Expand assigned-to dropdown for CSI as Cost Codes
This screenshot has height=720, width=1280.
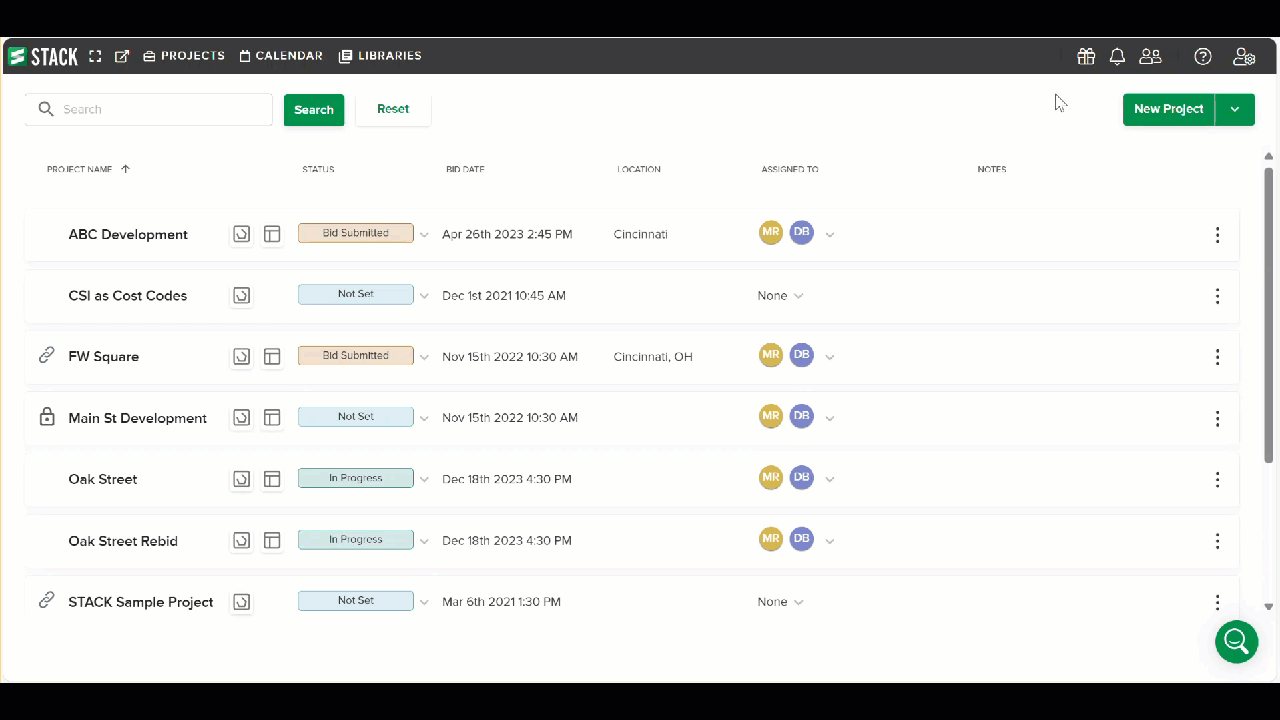(798, 296)
